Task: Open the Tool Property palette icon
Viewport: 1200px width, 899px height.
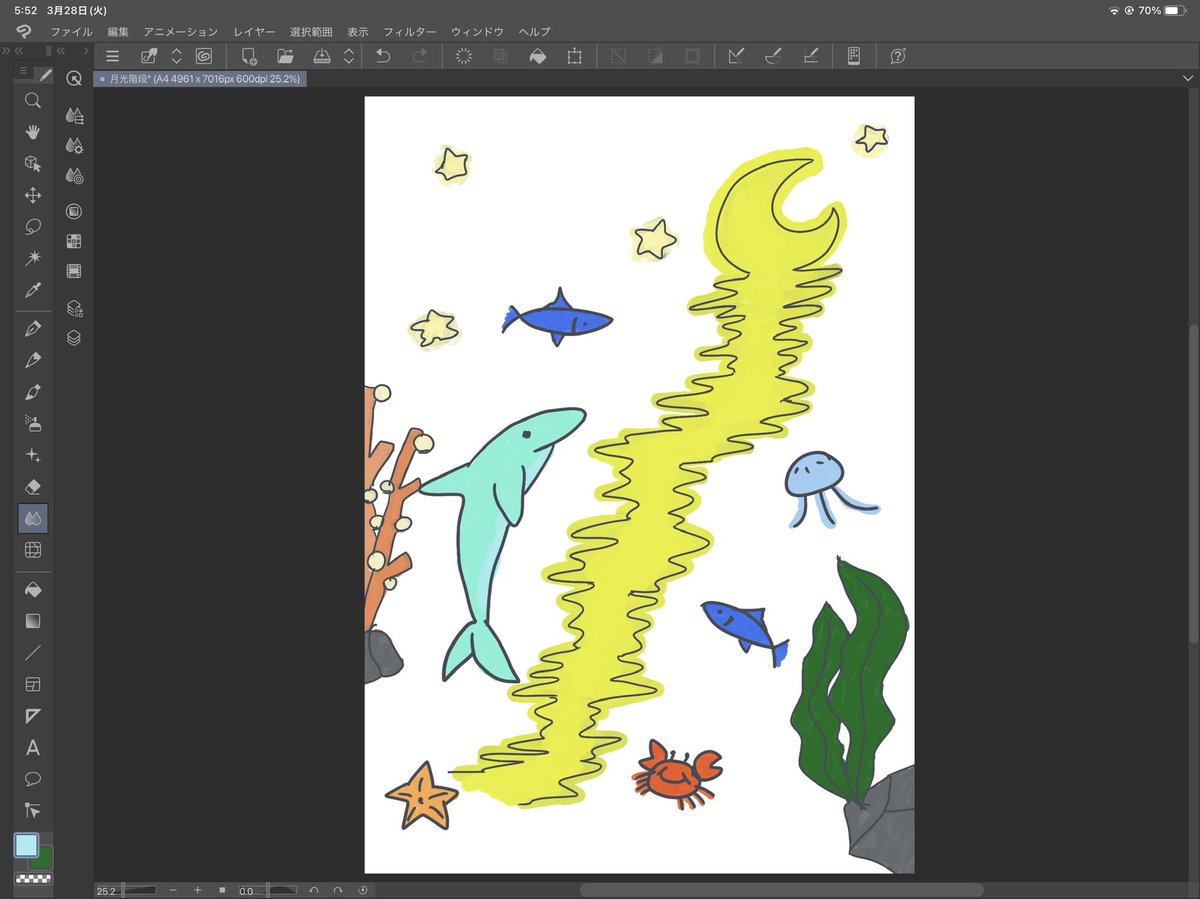Action: point(74,146)
